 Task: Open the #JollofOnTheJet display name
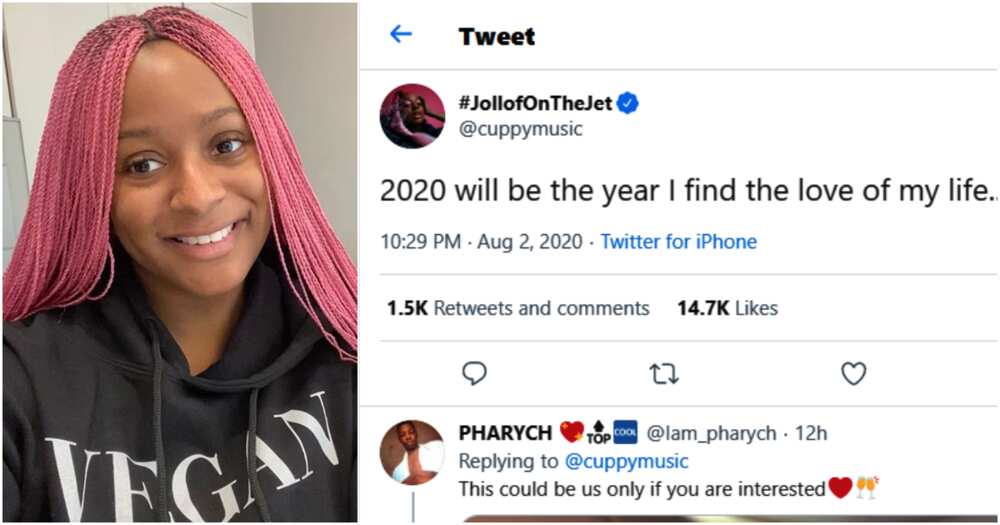(x=535, y=103)
